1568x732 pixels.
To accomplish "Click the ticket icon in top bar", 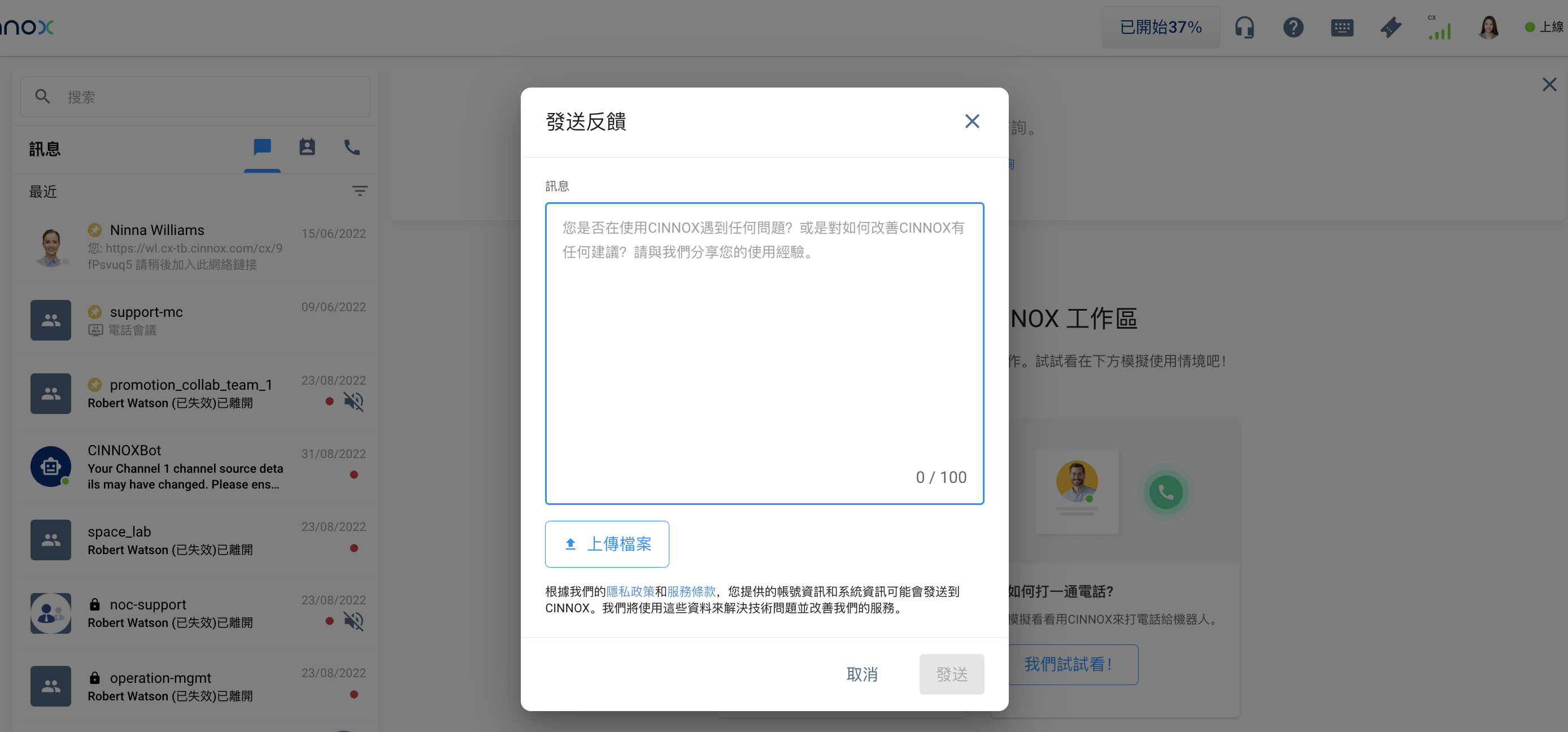I will click(1390, 27).
